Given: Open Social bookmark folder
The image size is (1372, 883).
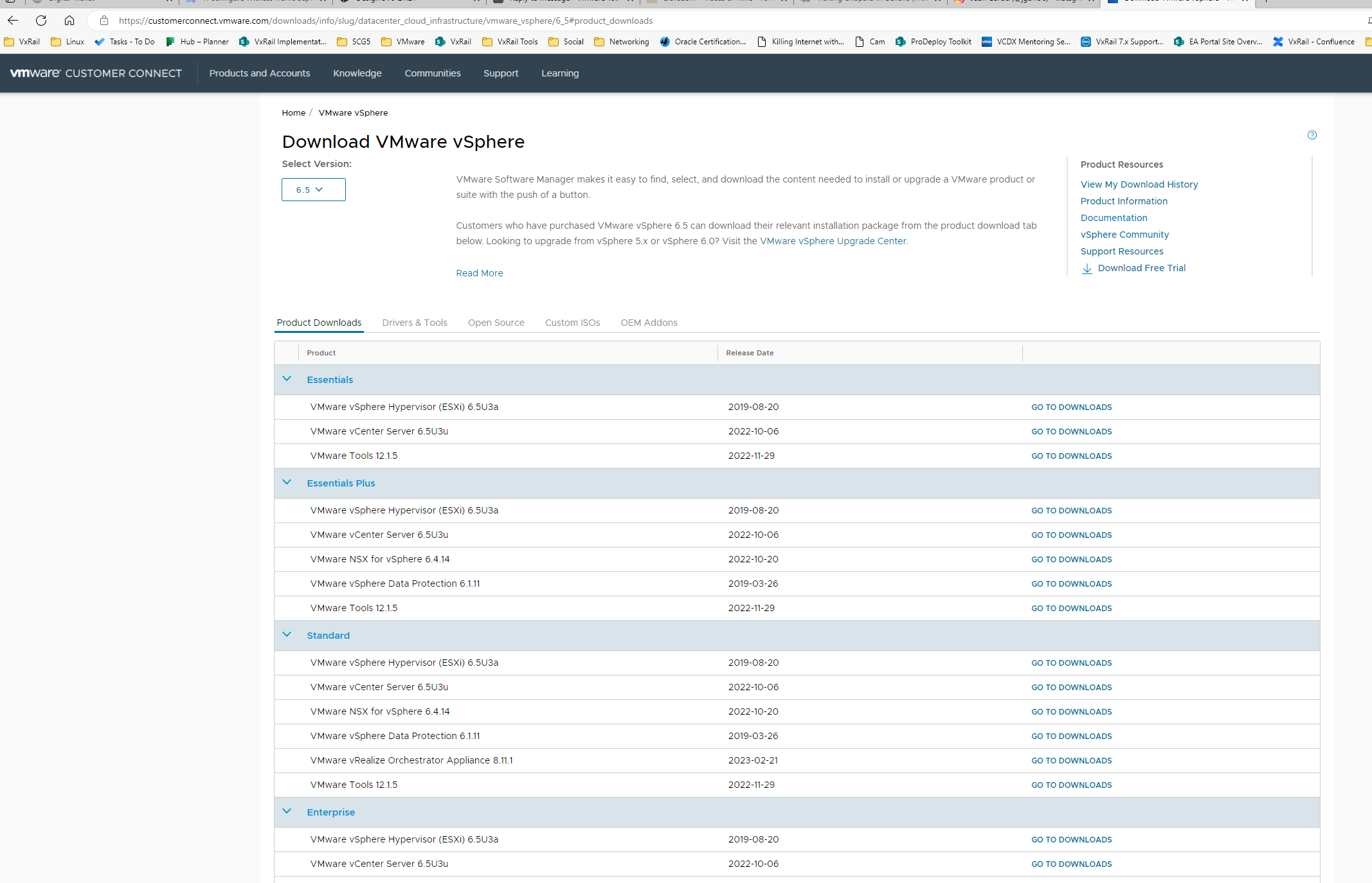Looking at the screenshot, I should coord(566,42).
